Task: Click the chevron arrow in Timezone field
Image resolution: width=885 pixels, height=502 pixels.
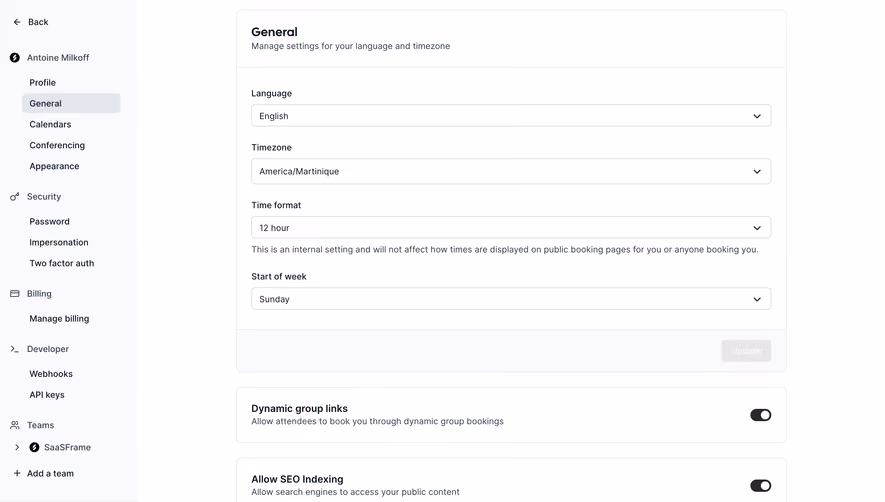Action: tap(757, 172)
